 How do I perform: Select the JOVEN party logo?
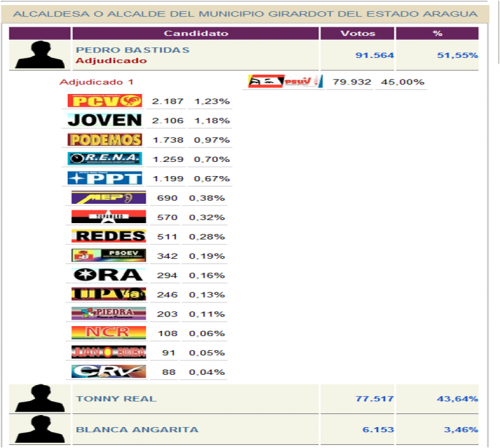(105, 120)
